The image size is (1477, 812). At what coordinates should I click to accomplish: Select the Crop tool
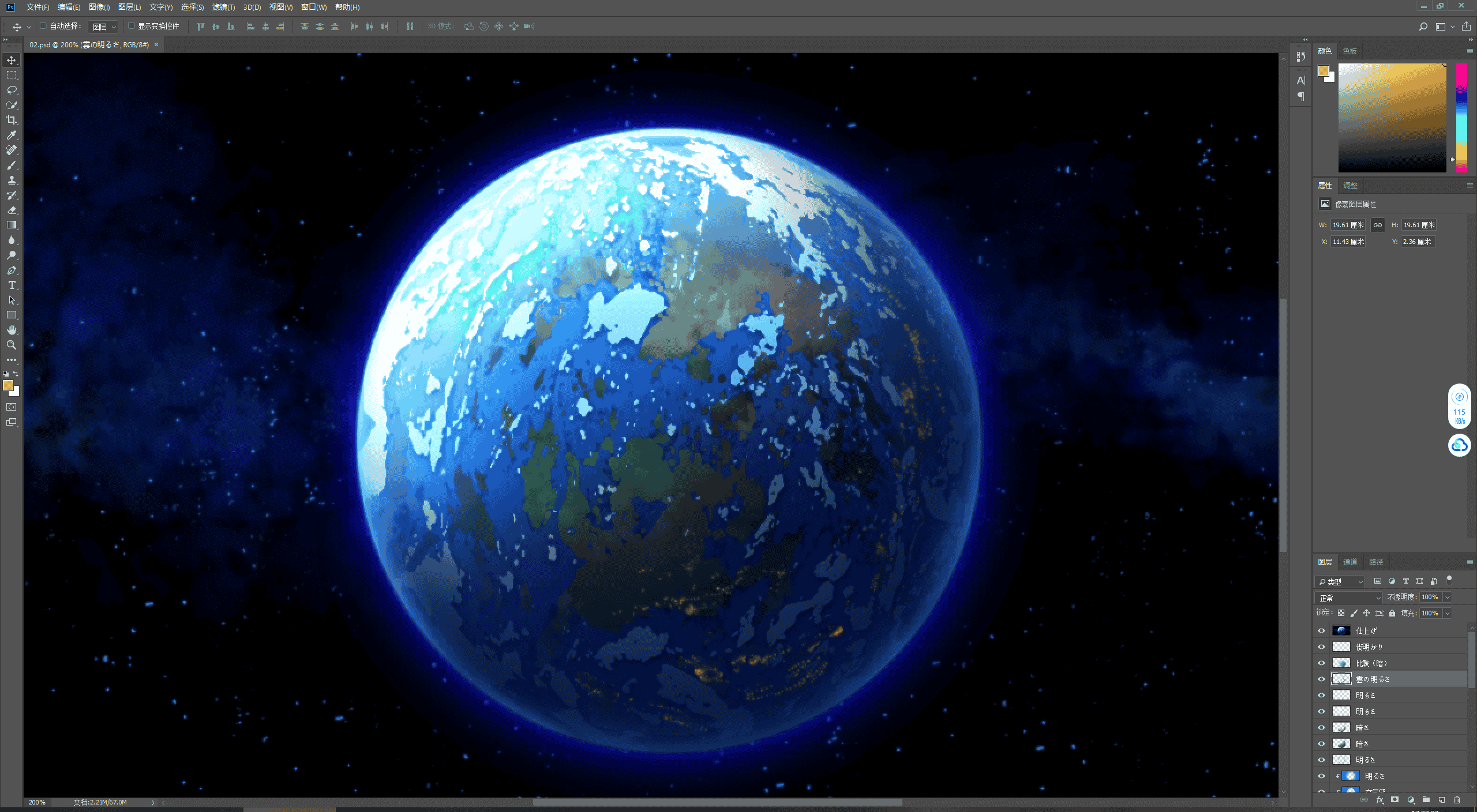tap(12, 120)
